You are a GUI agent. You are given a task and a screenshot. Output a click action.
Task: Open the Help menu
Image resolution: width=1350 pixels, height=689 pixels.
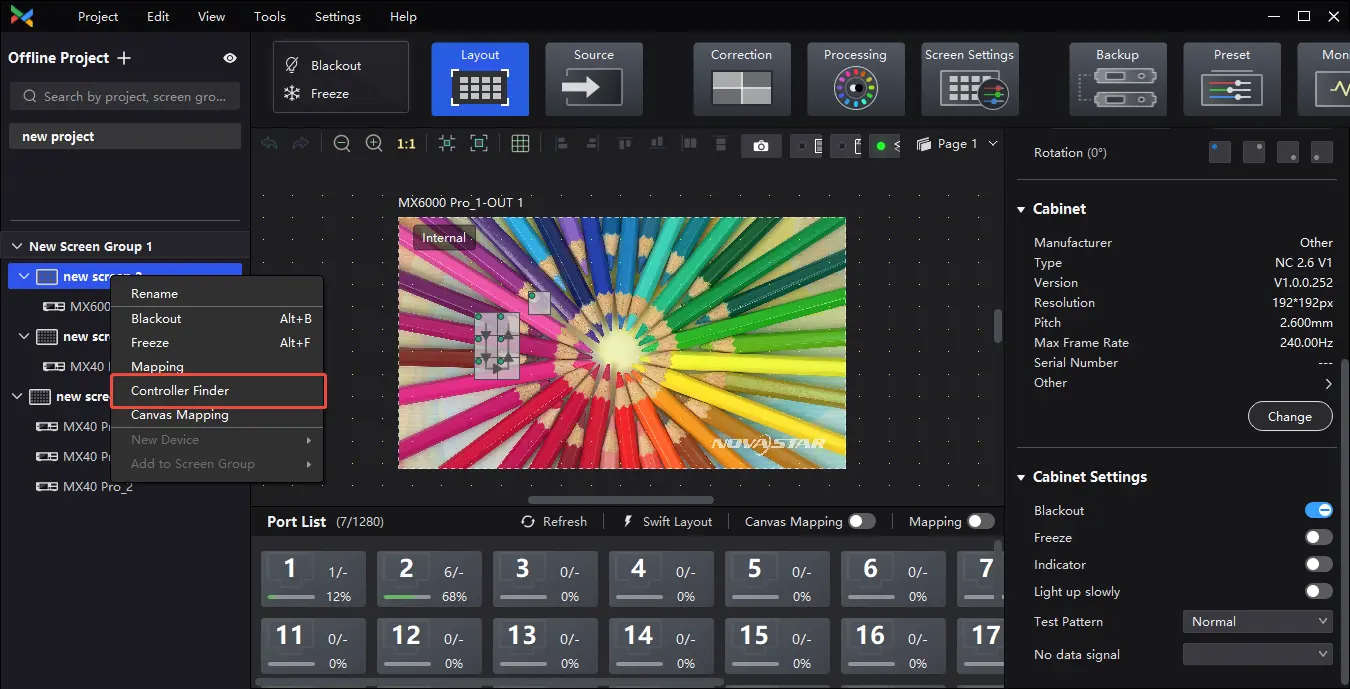pos(403,17)
